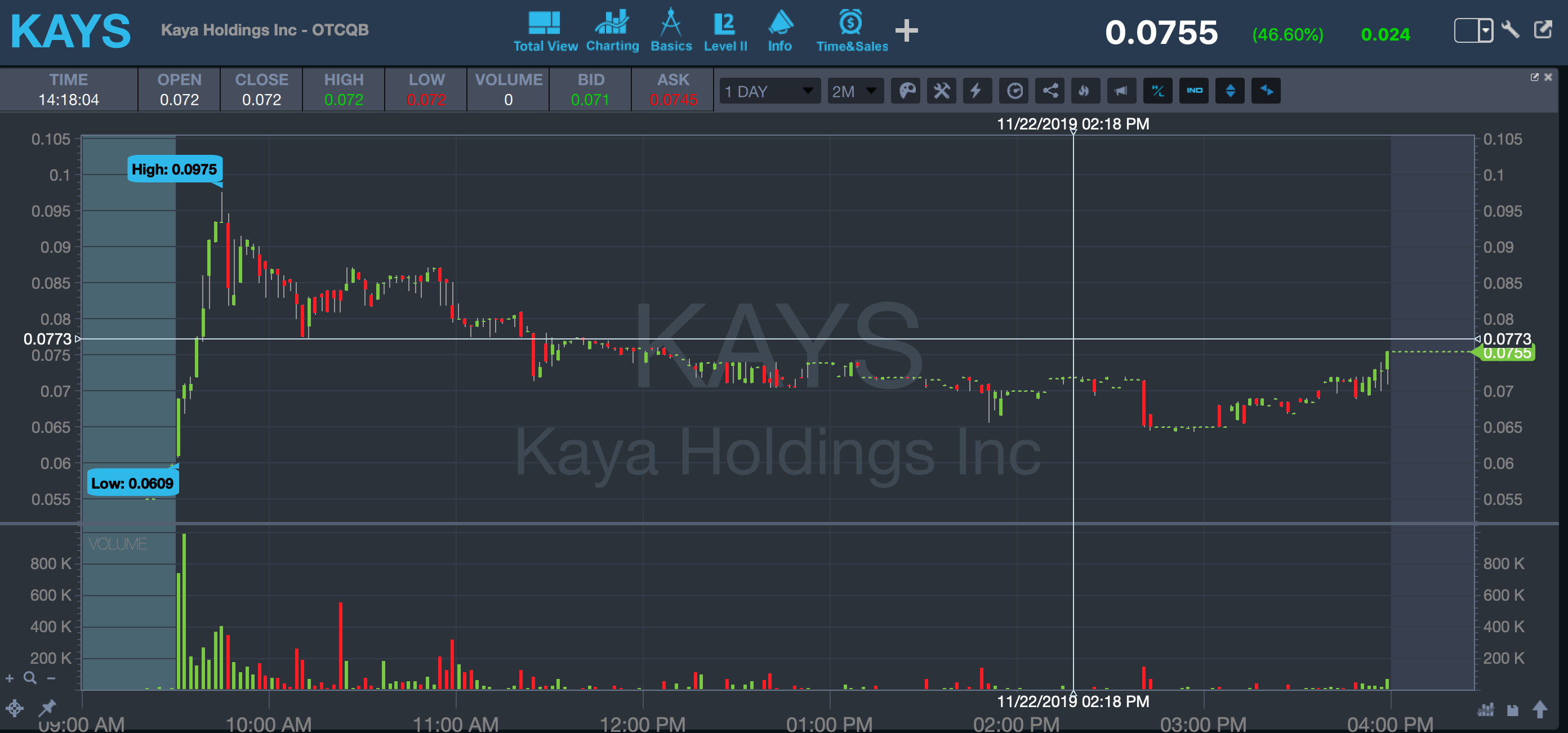Click the share chart icon

pyautogui.click(x=1050, y=91)
